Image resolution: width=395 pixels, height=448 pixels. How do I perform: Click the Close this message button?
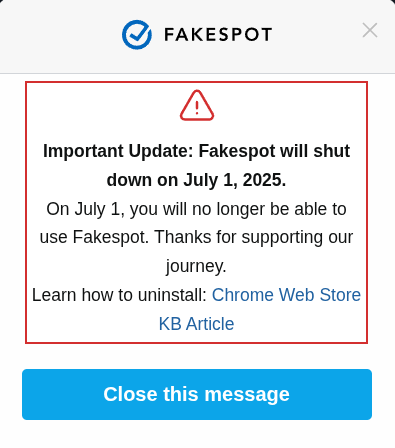click(x=197, y=394)
